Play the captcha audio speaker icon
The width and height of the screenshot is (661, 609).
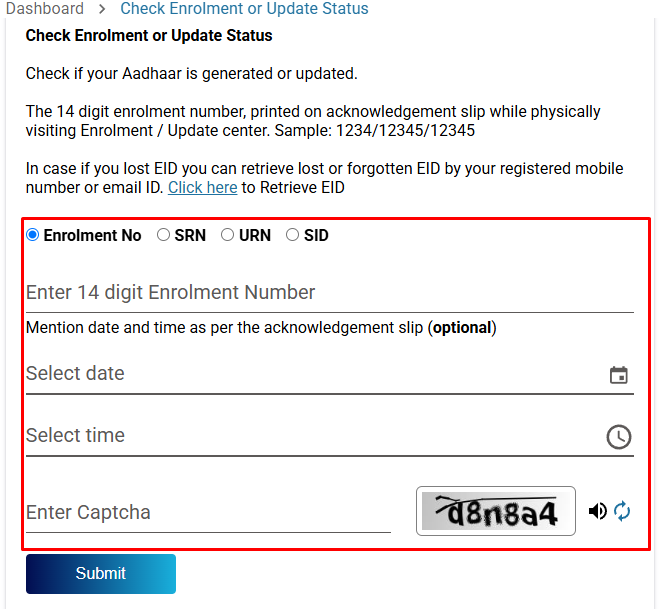coord(598,512)
